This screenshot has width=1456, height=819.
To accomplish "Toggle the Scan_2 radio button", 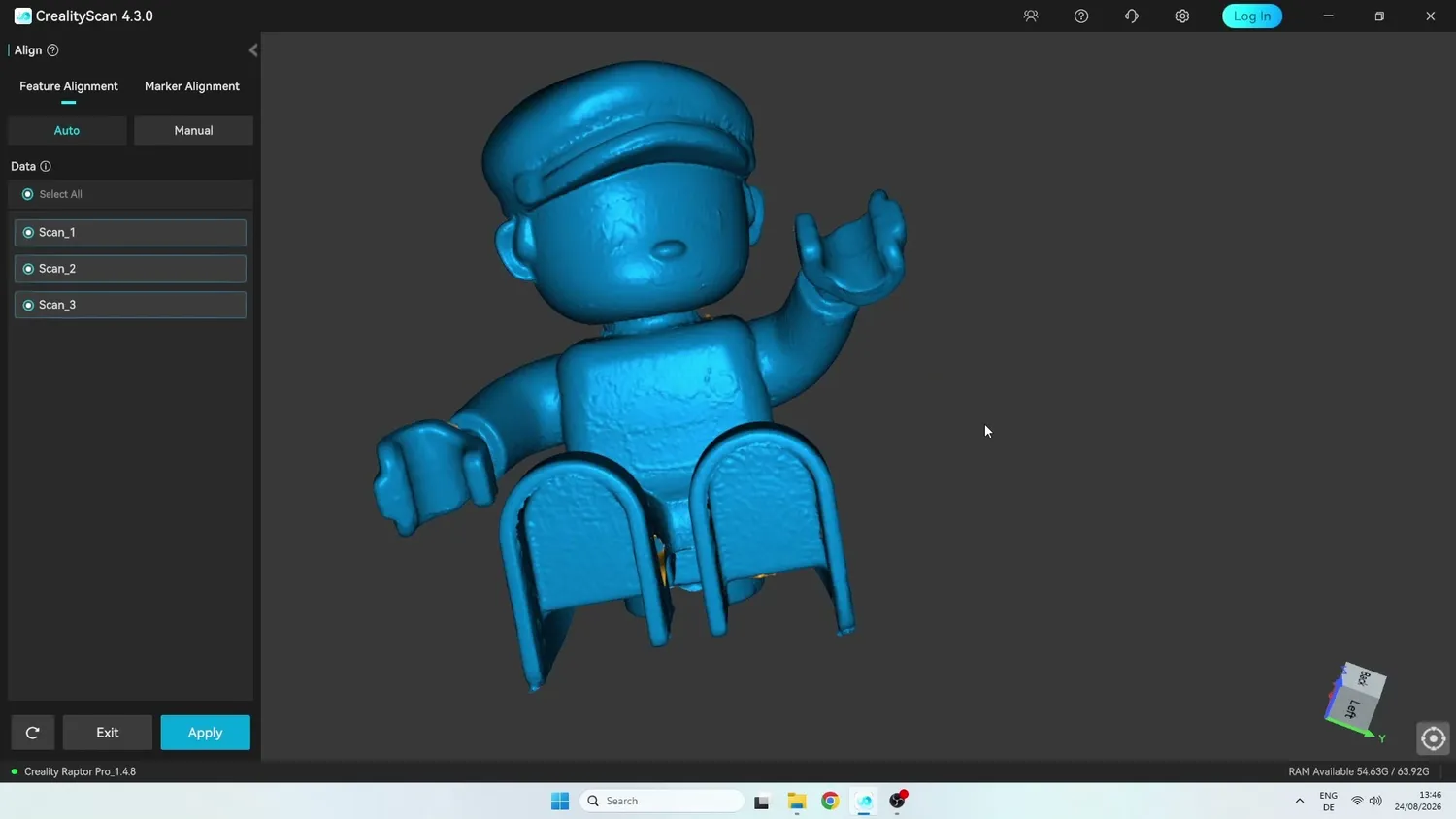I will (28, 269).
